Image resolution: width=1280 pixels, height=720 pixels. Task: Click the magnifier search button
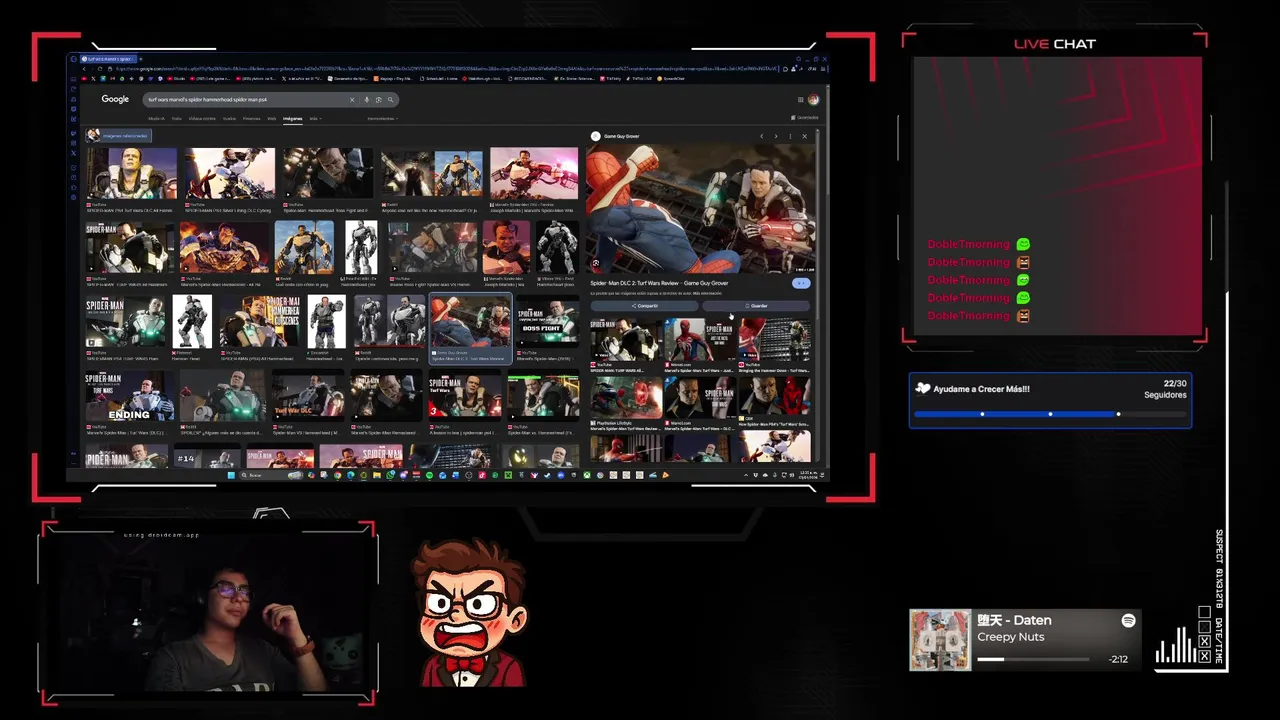[x=391, y=99]
